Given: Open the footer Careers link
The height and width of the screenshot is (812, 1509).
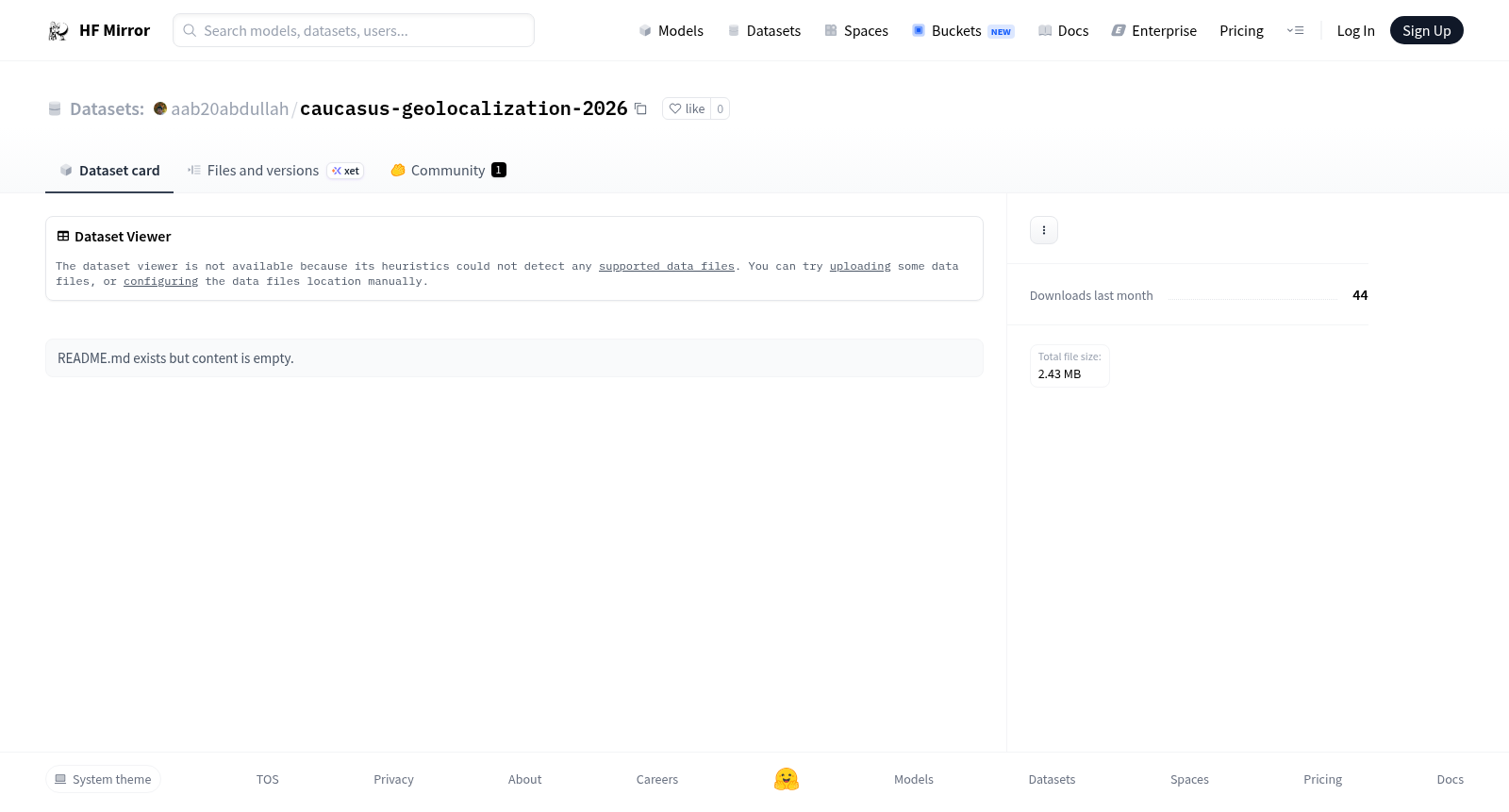Looking at the screenshot, I should [657, 779].
